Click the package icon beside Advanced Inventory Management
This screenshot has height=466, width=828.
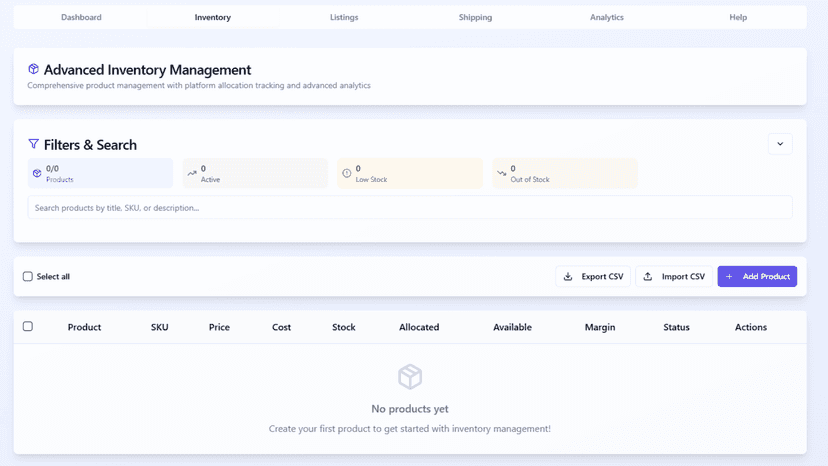tap(33, 69)
